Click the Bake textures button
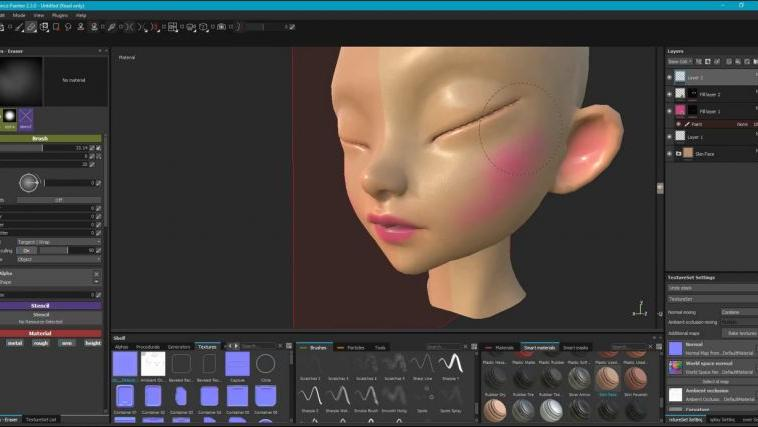This screenshot has height=427, width=758. (740, 332)
